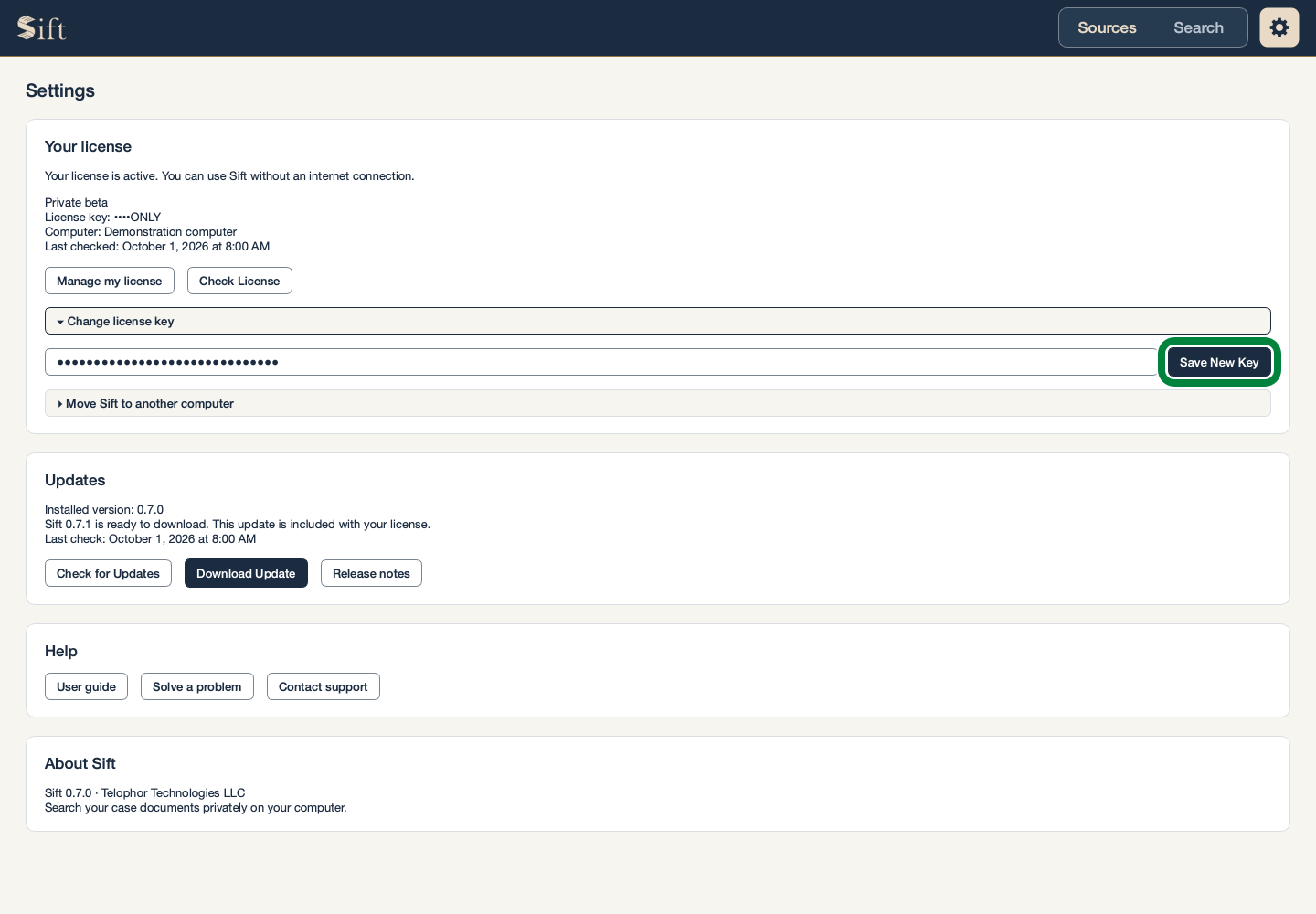This screenshot has height=914, width=1316.
Task: Click the 'Installed version: 0.7.0' text
Action: pos(104,510)
